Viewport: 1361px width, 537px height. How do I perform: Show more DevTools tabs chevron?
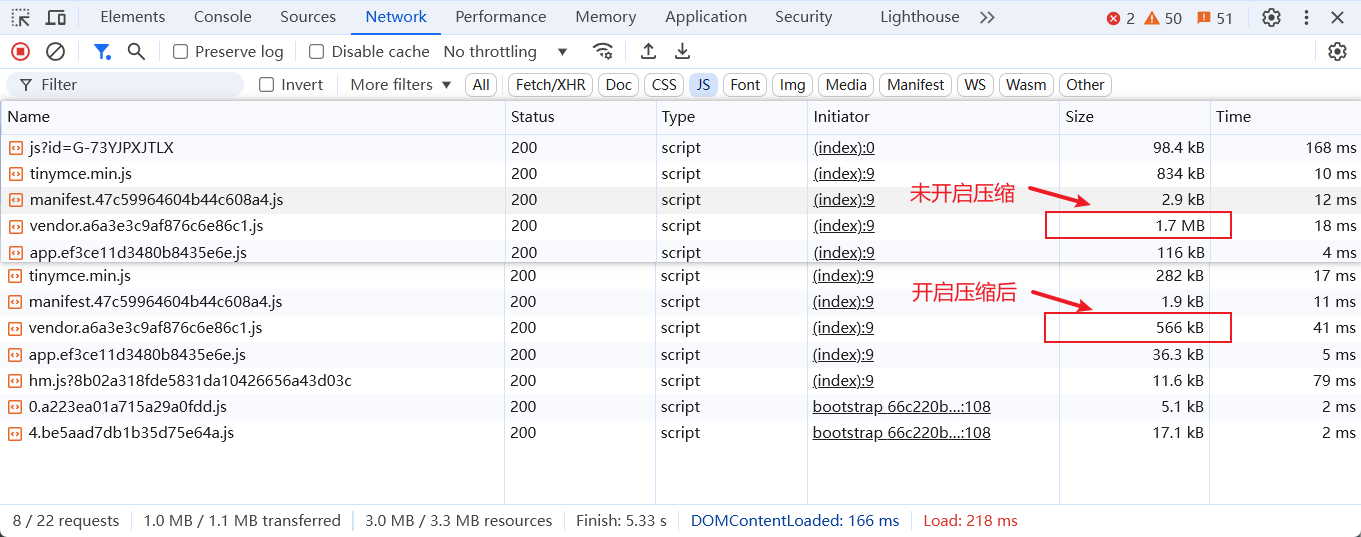point(987,17)
